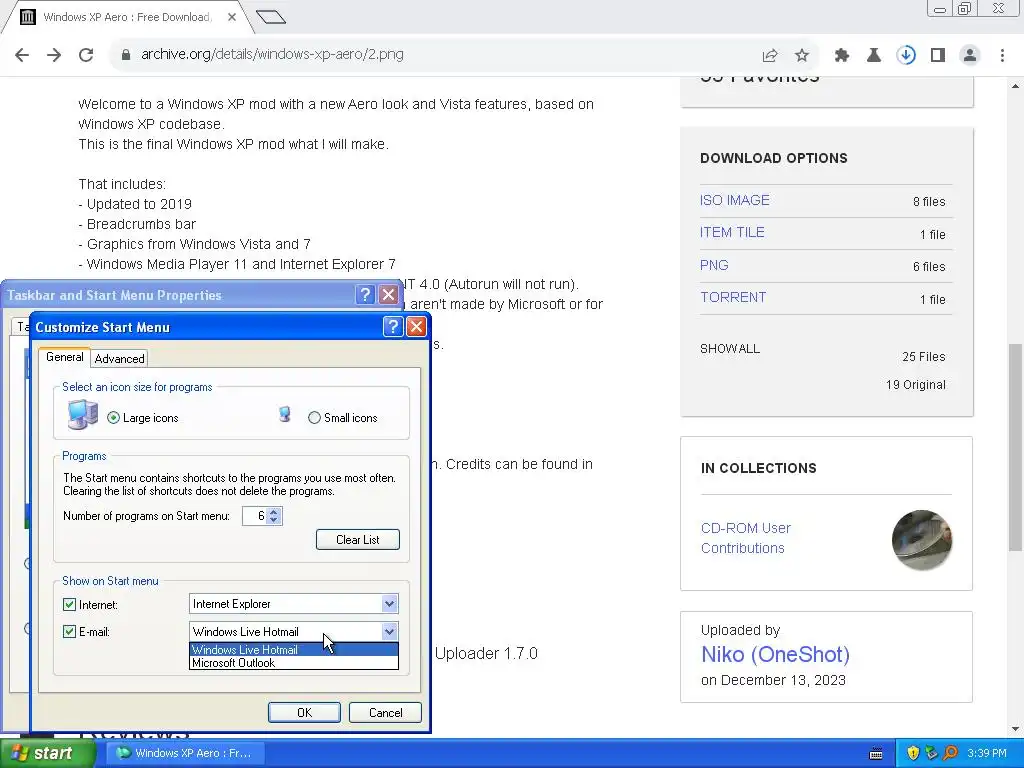Expand the Internet browser dropdown arrow
This screenshot has width=1024, height=768.
(389, 604)
